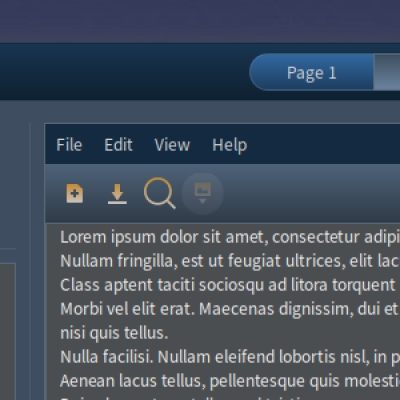The height and width of the screenshot is (400, 400).
Task: Click the line starting "Class aptent taciti sociosqu"
Action: tap(227, 285)
